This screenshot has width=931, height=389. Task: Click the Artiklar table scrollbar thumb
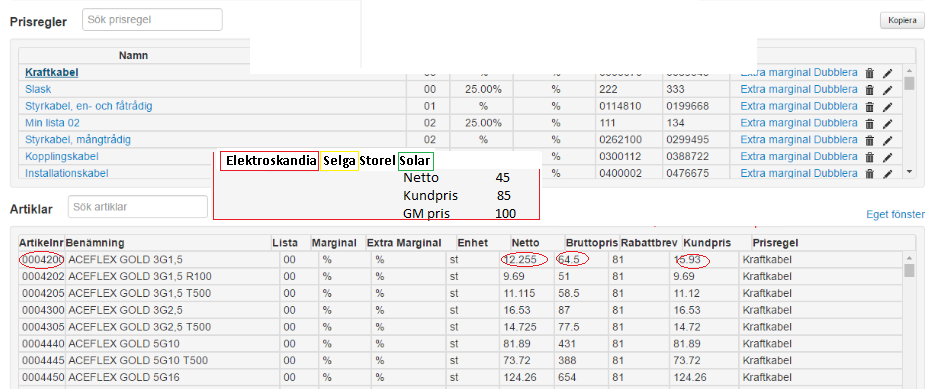pos(909,271)
